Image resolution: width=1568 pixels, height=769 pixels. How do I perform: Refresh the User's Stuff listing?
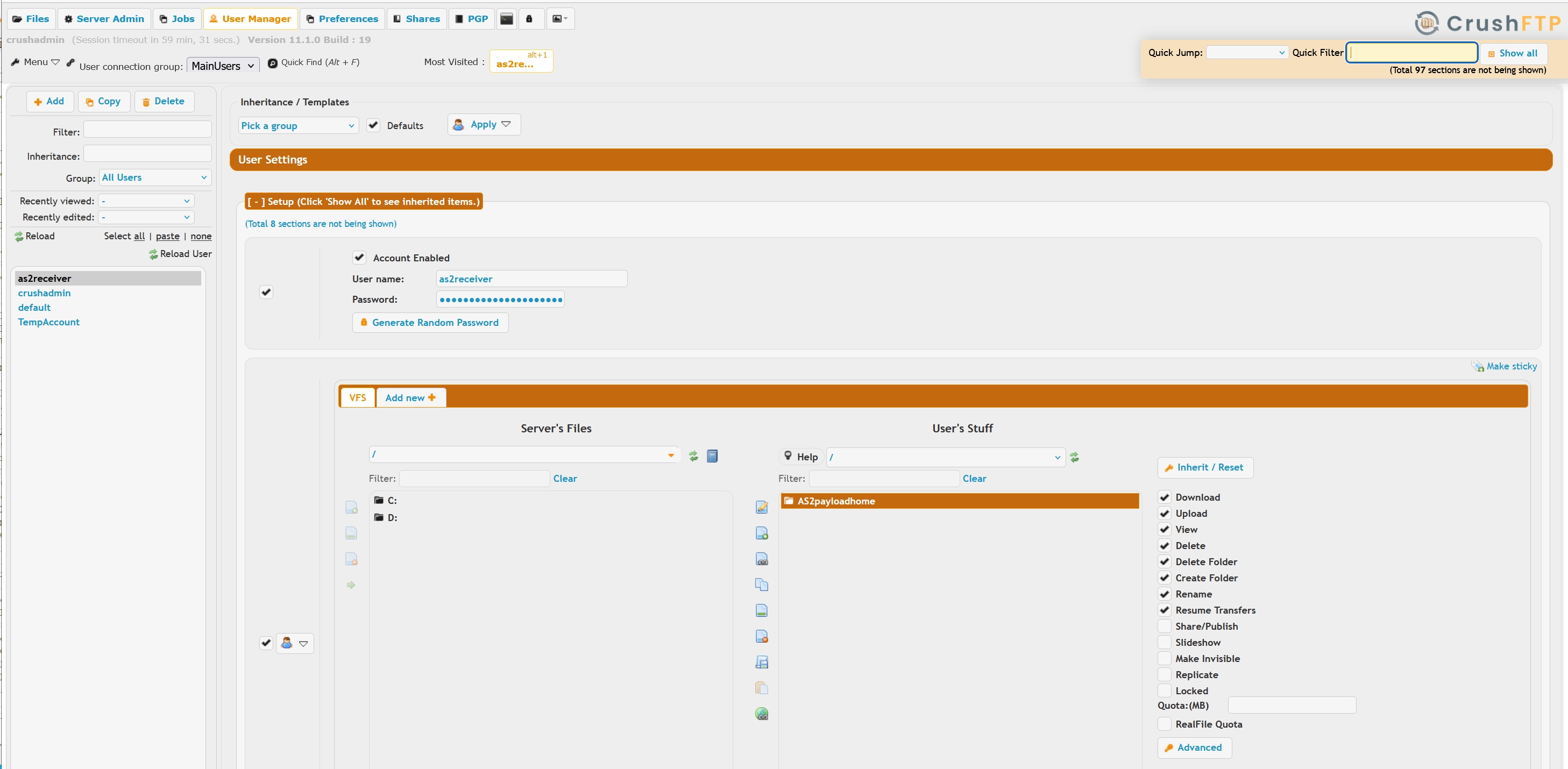pos(1074,457)
